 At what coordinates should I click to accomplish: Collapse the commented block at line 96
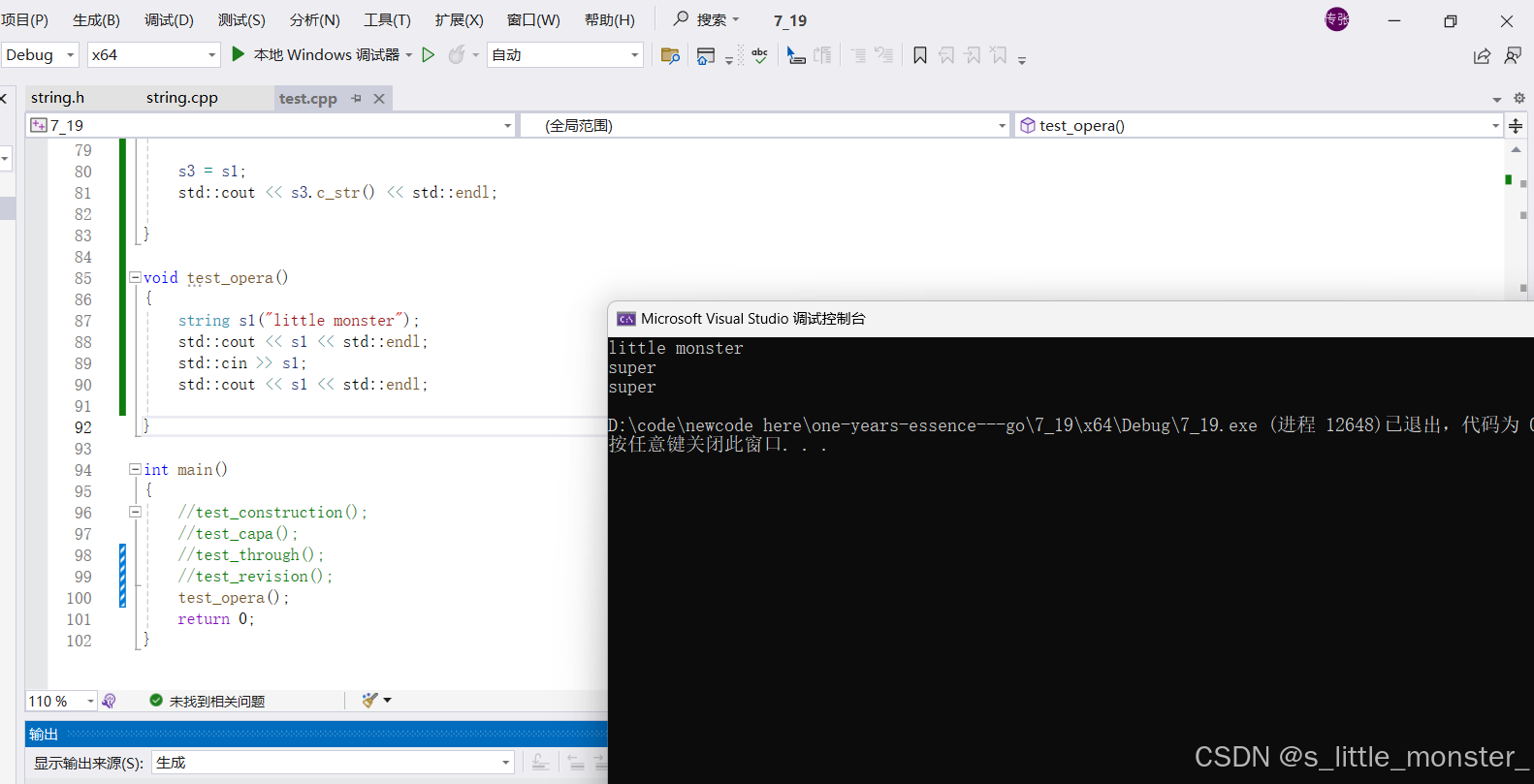click(x=136, y=512)
